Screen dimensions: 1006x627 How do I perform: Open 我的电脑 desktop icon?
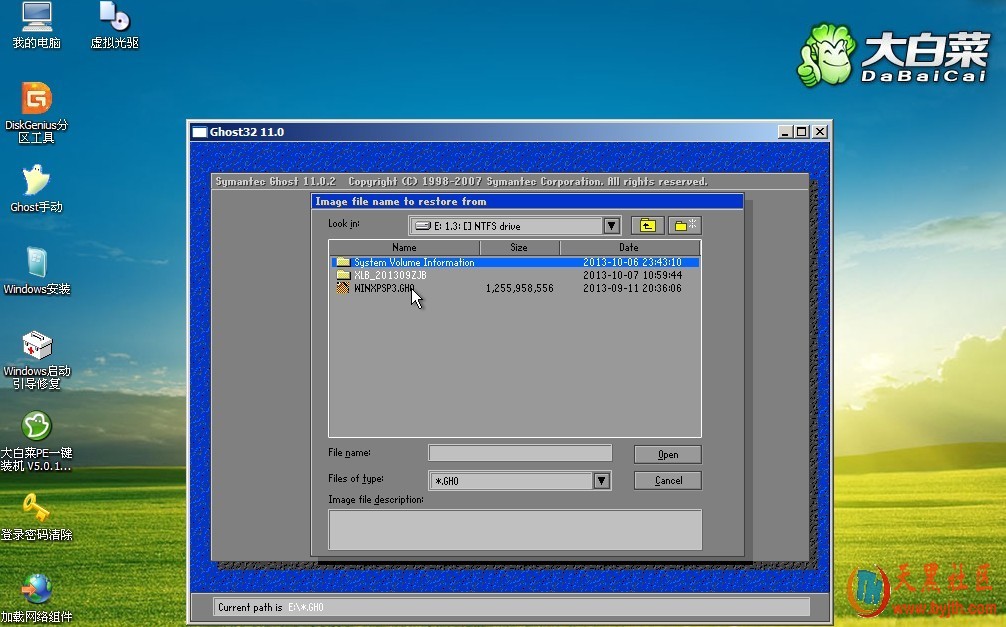tap(37, 18)
